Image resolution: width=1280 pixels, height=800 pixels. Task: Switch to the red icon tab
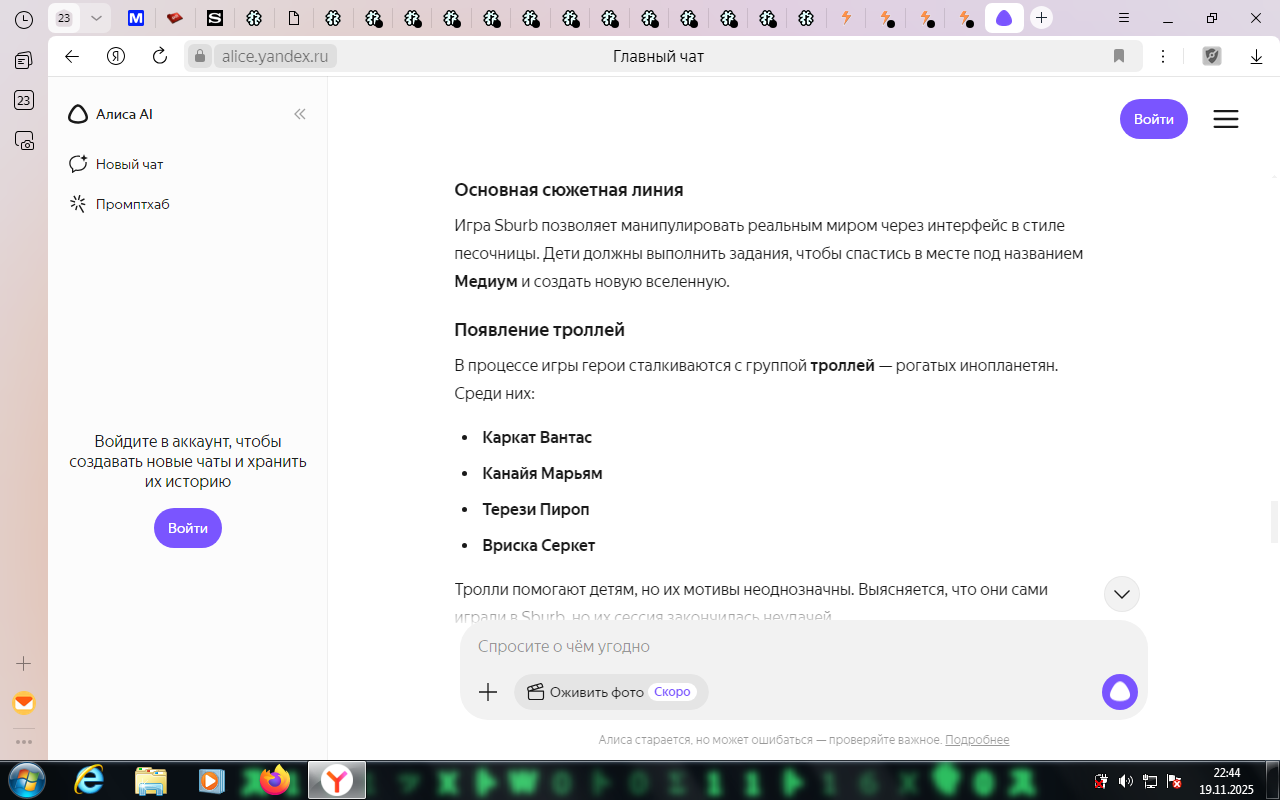(175, 18)
